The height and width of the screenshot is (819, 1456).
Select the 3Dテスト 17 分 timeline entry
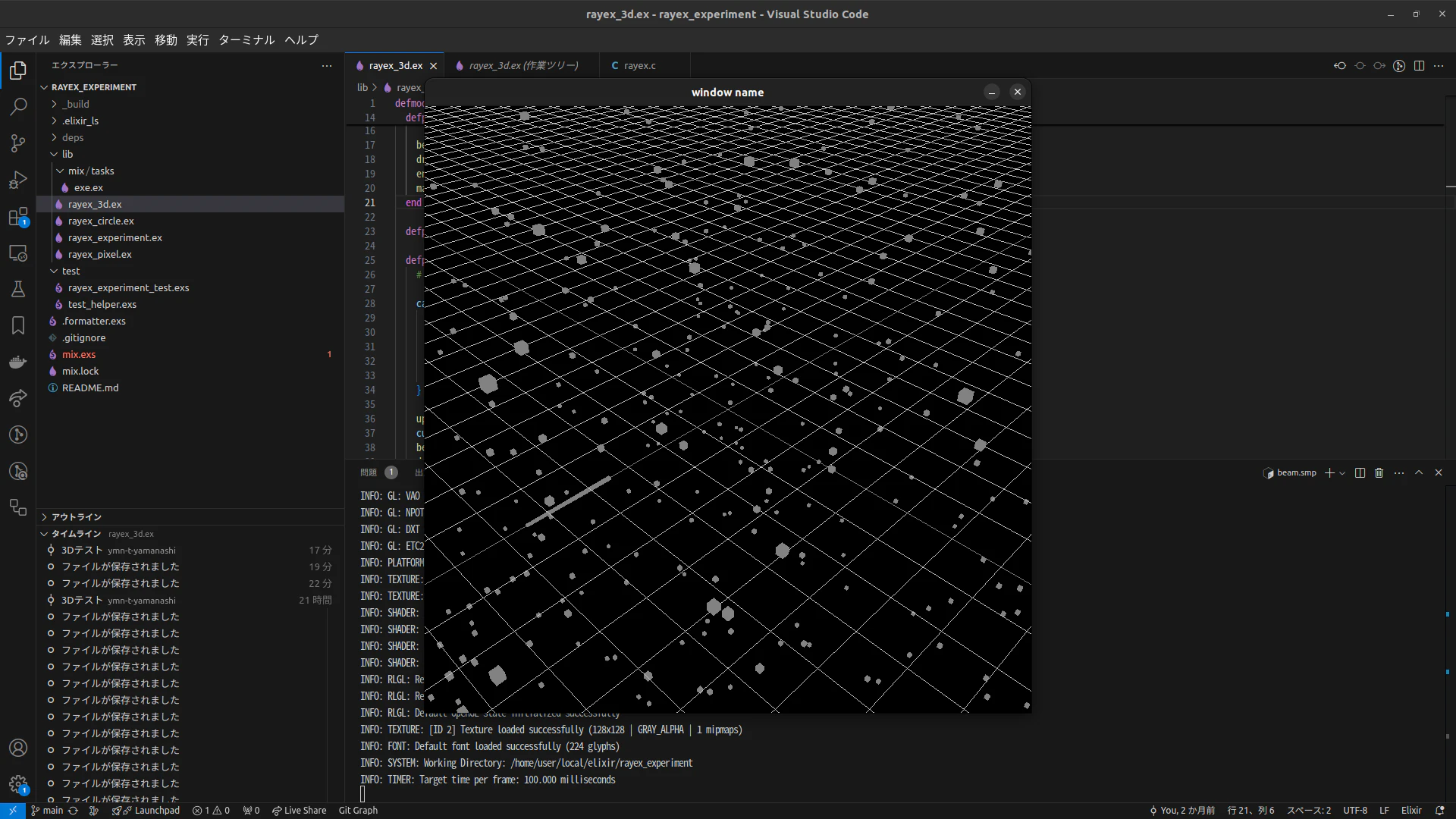pyautogui.click(x=190, y=550)
